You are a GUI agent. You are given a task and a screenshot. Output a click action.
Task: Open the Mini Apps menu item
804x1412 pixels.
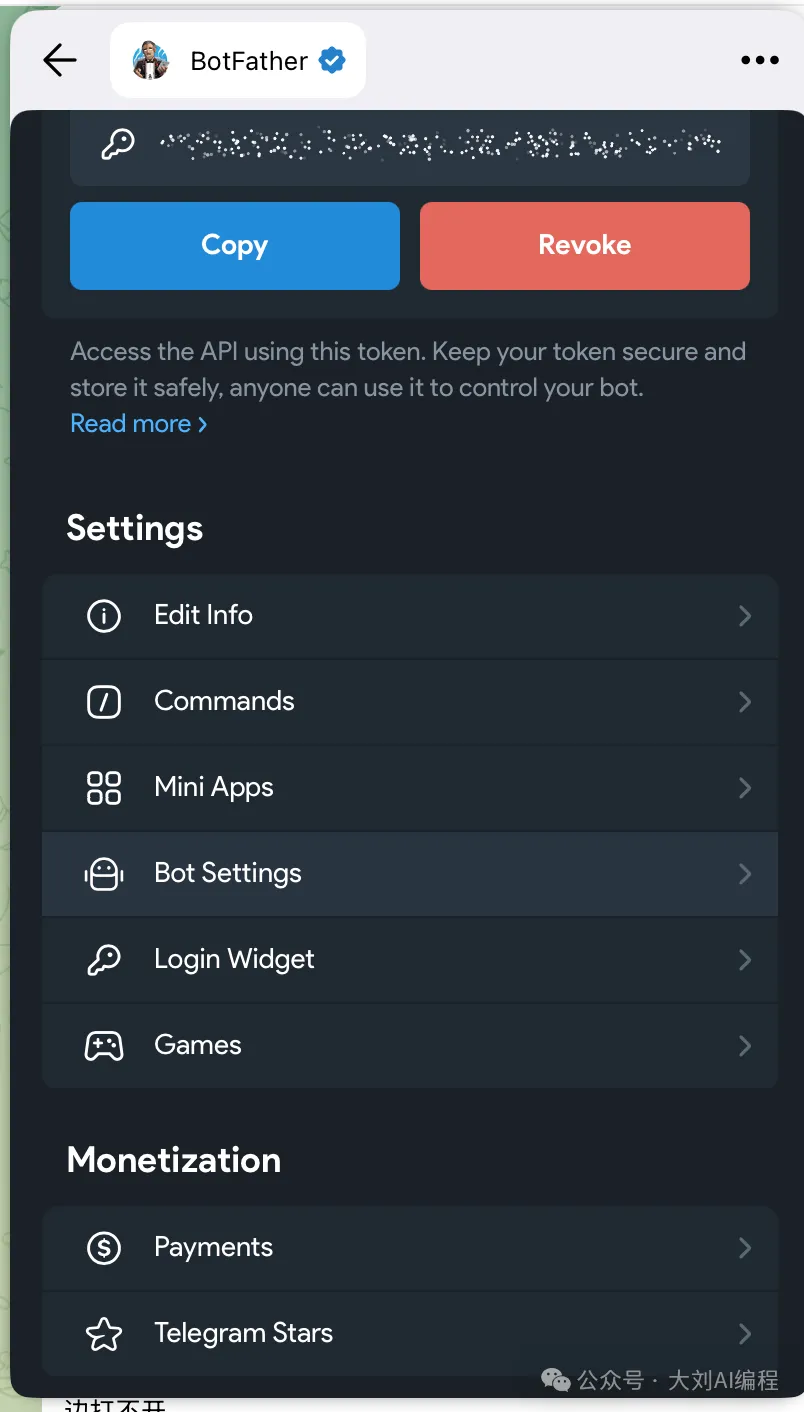pos(214,788)
